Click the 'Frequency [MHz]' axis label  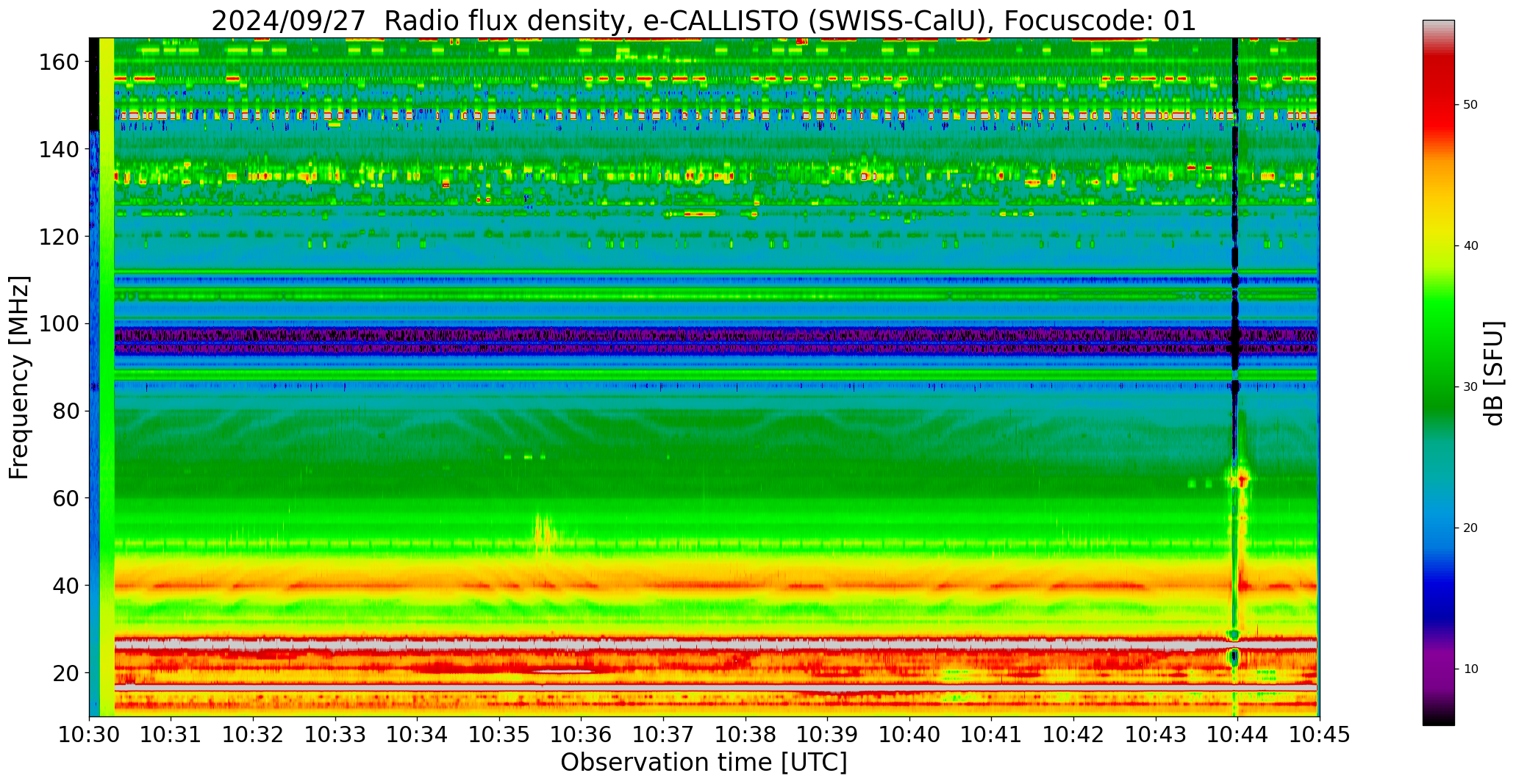tap(19, 378)
